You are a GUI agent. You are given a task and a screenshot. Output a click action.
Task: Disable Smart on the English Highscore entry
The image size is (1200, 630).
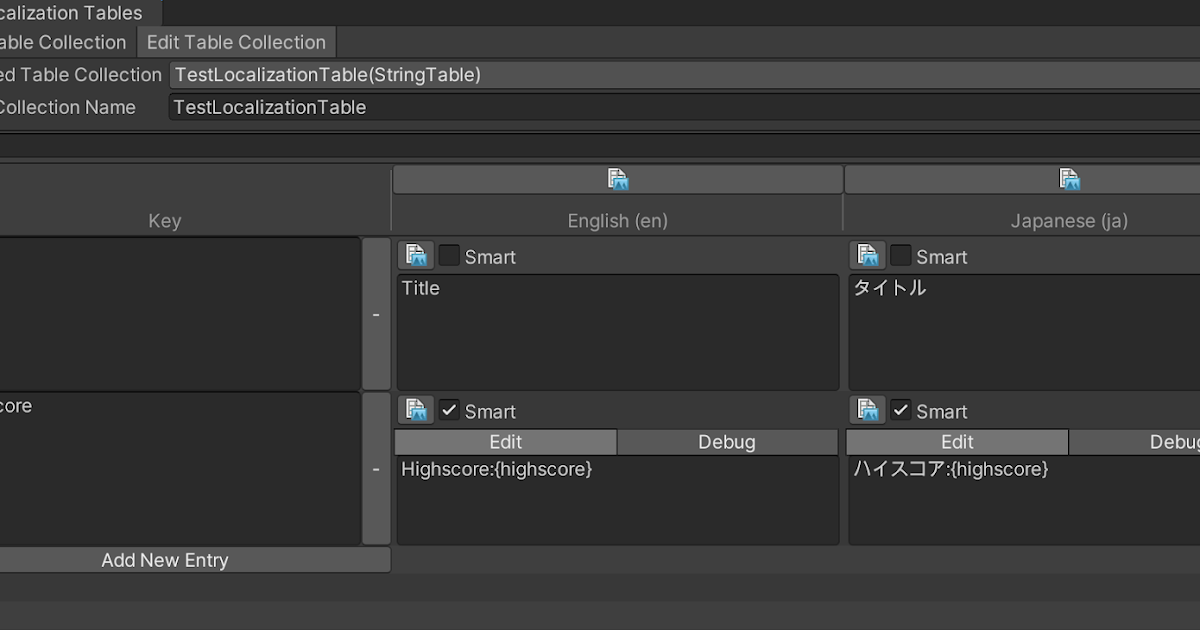coord(449,410)
